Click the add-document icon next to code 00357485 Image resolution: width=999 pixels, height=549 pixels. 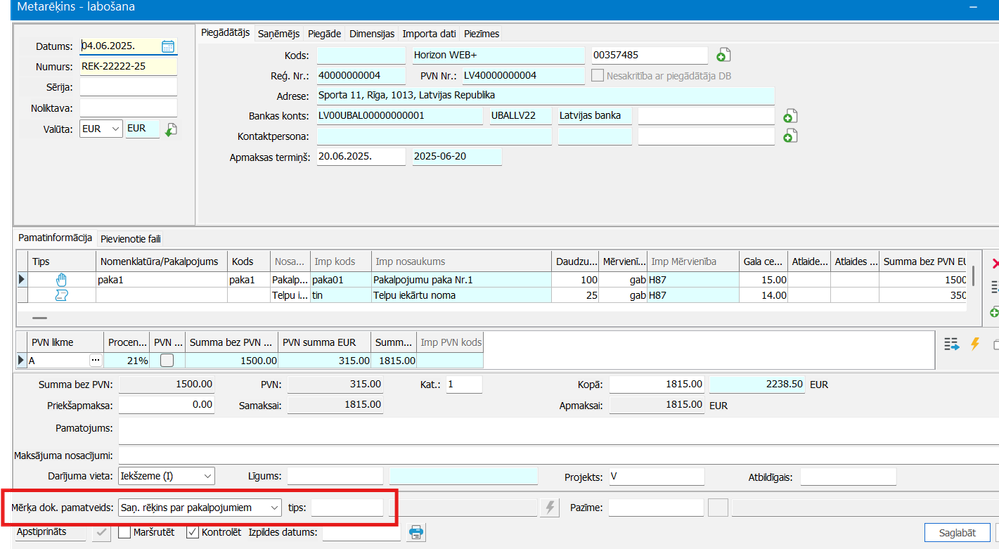coord(724,55)
